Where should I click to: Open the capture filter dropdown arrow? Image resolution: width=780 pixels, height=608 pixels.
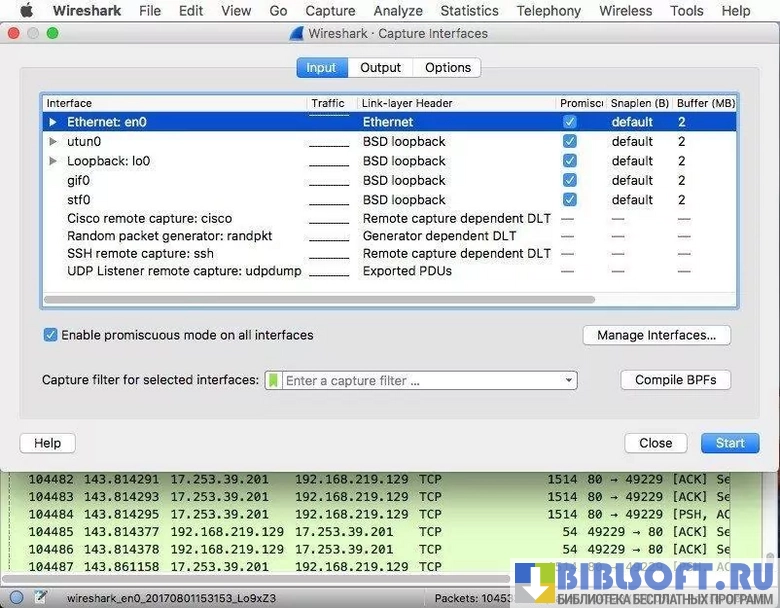(x=569, y=381)
